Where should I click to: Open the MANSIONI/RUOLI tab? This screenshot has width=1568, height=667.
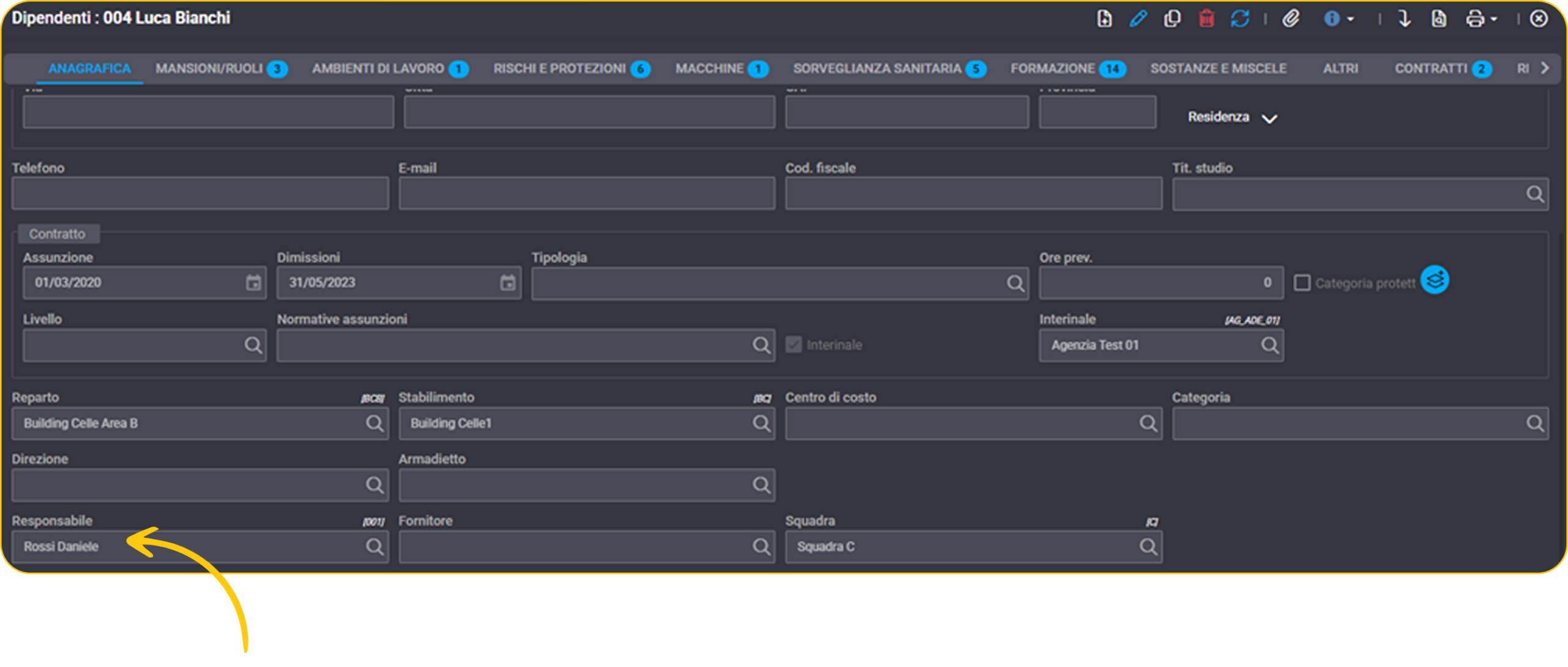point(221,69)
